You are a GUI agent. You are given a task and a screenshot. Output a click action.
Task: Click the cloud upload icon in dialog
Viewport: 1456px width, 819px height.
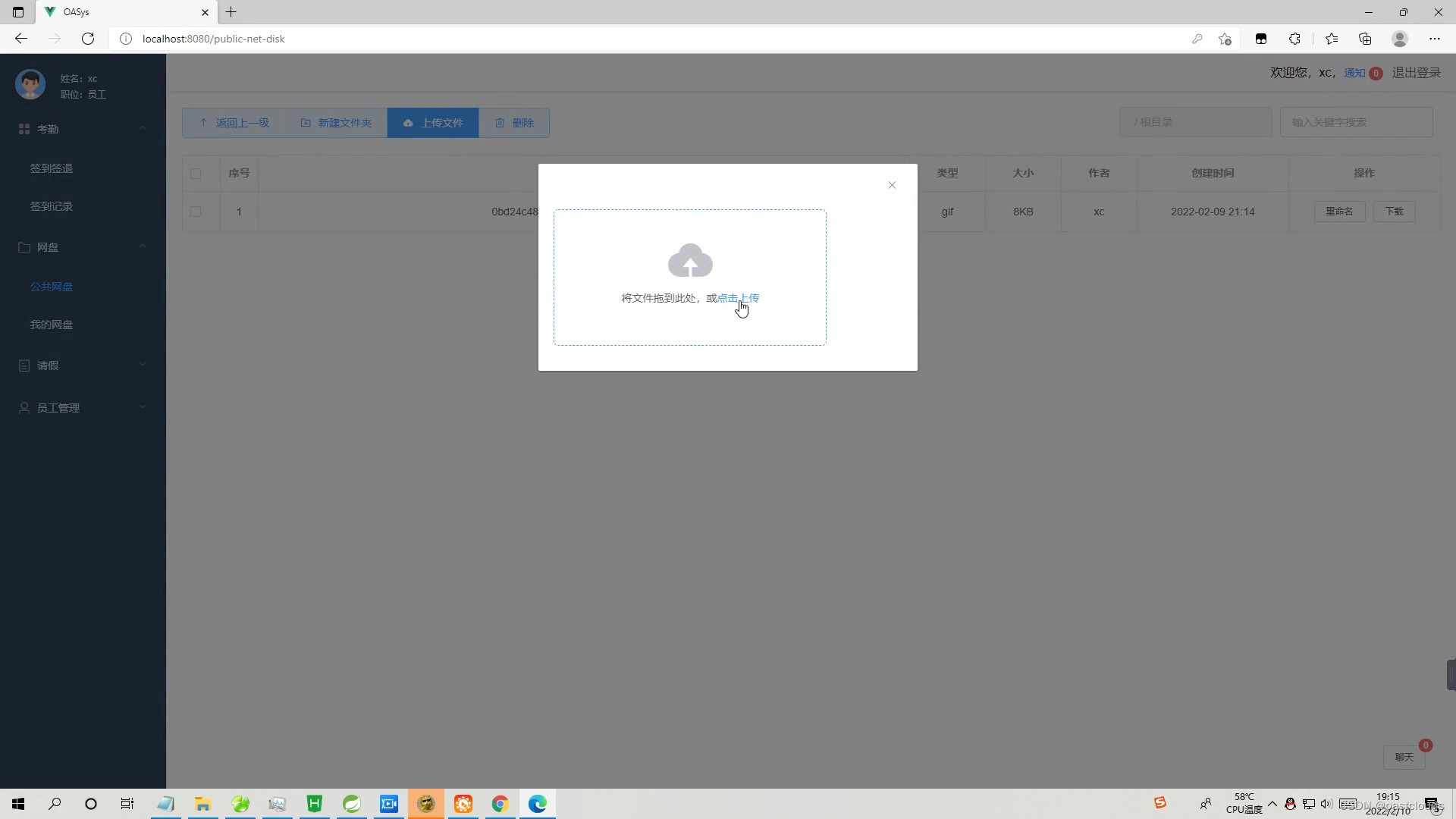click(689, 261)
